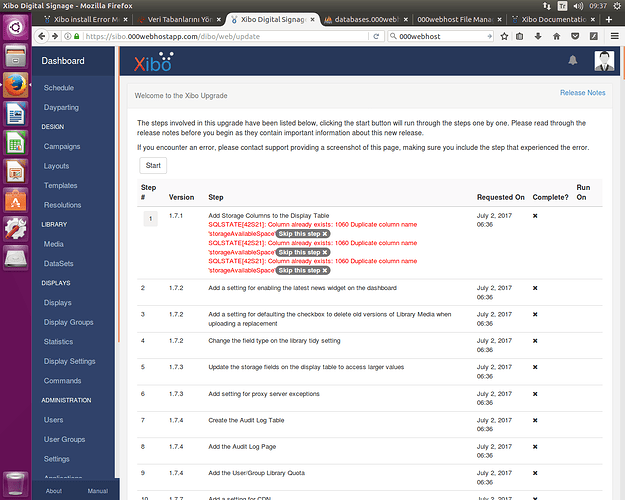The width and height of the screenshot is (625, 500).
Task: Open a new browser tab
Action: [609, 20]
